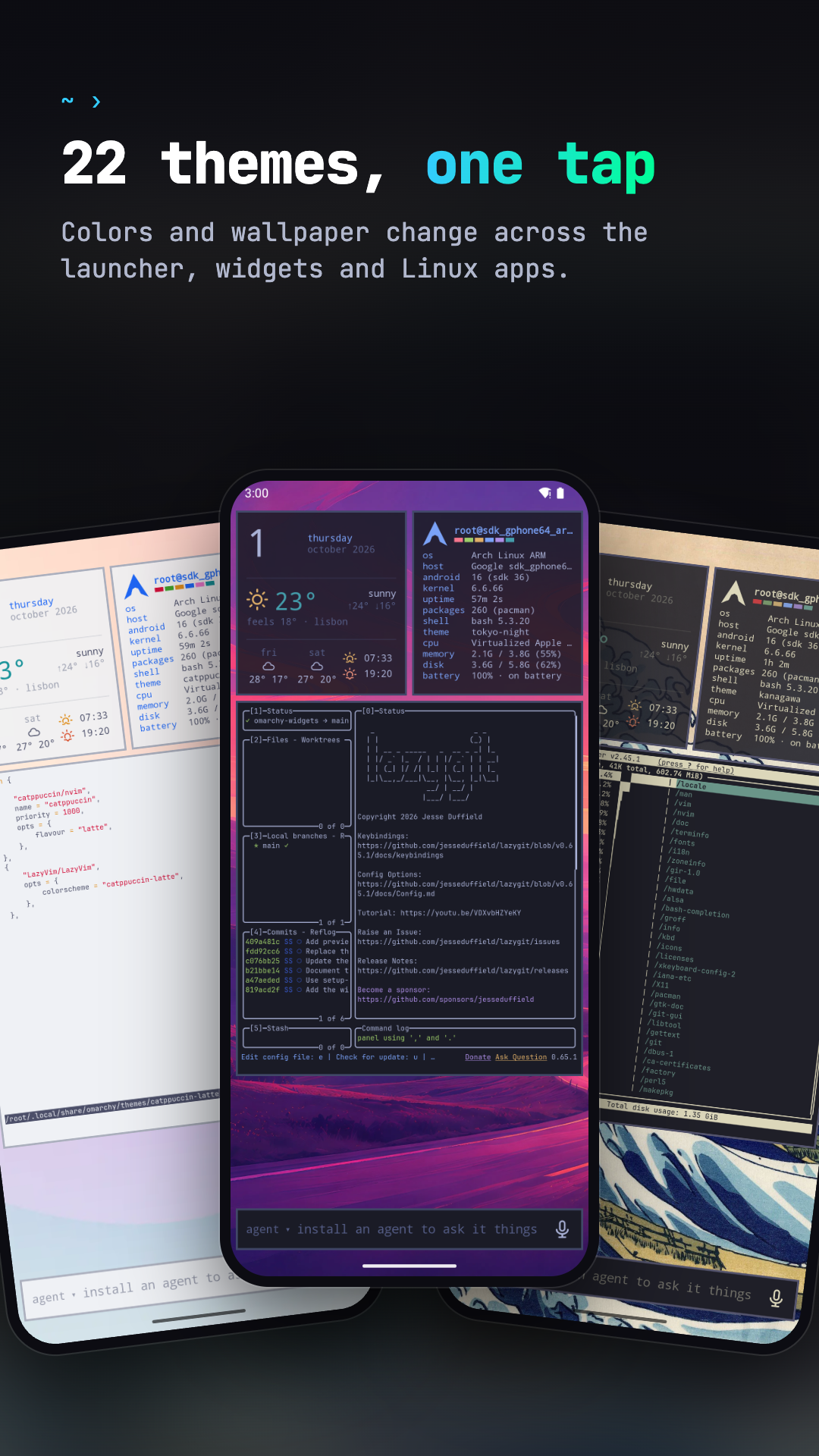Select commit b21bbe14 Document
This screenshot has height=1456, width=819.
tap(297, 971)
